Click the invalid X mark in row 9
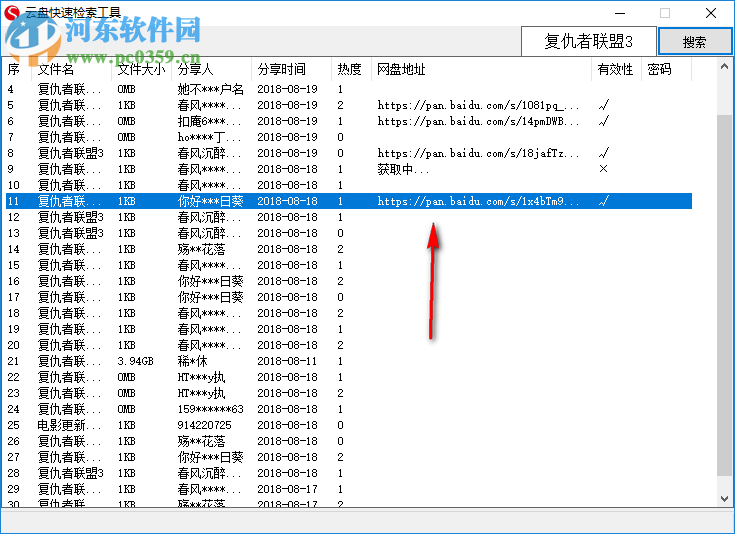 pyautogui.click(x=603, y=169)
